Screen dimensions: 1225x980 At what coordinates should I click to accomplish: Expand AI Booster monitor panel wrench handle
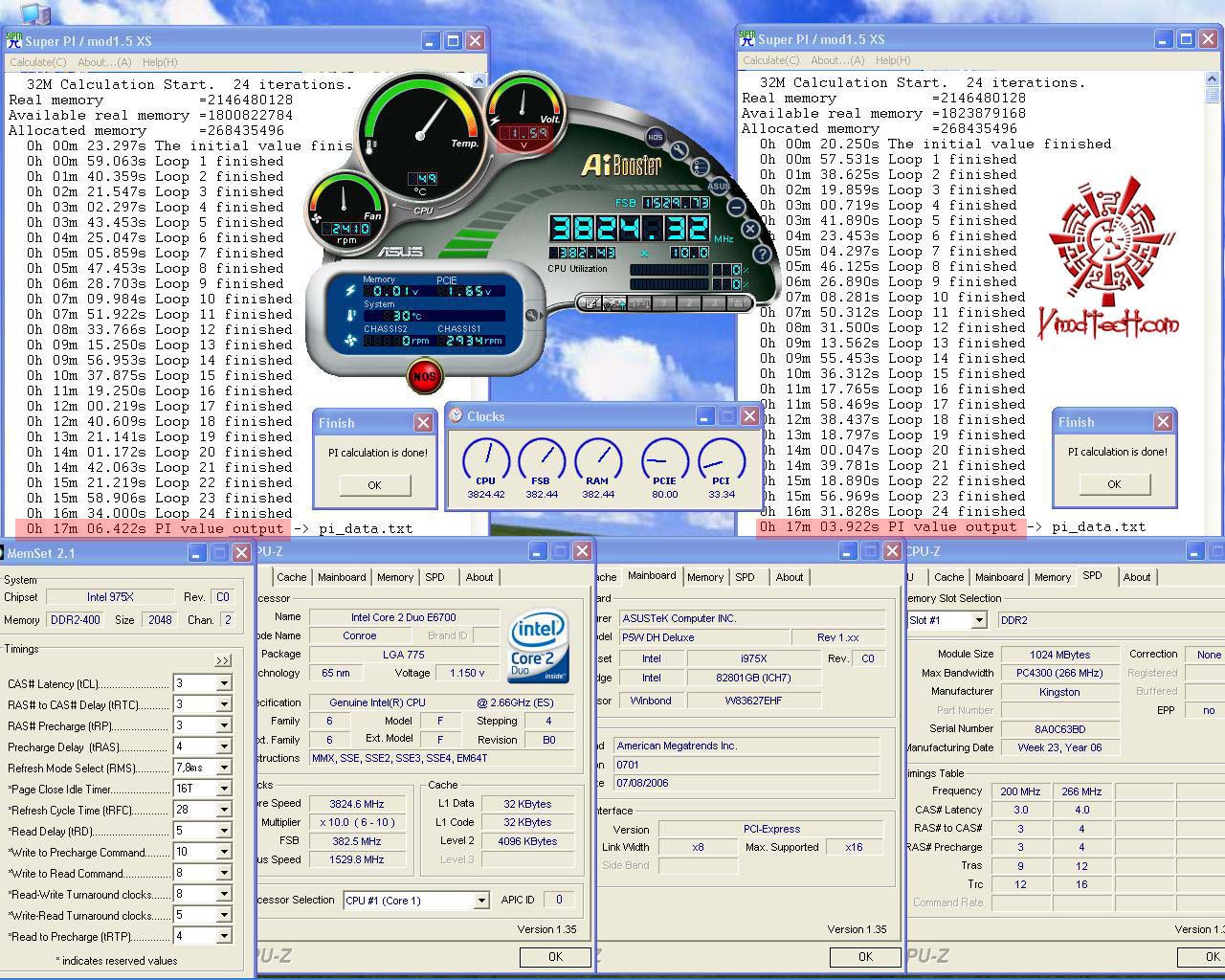[x=533, y=314]
